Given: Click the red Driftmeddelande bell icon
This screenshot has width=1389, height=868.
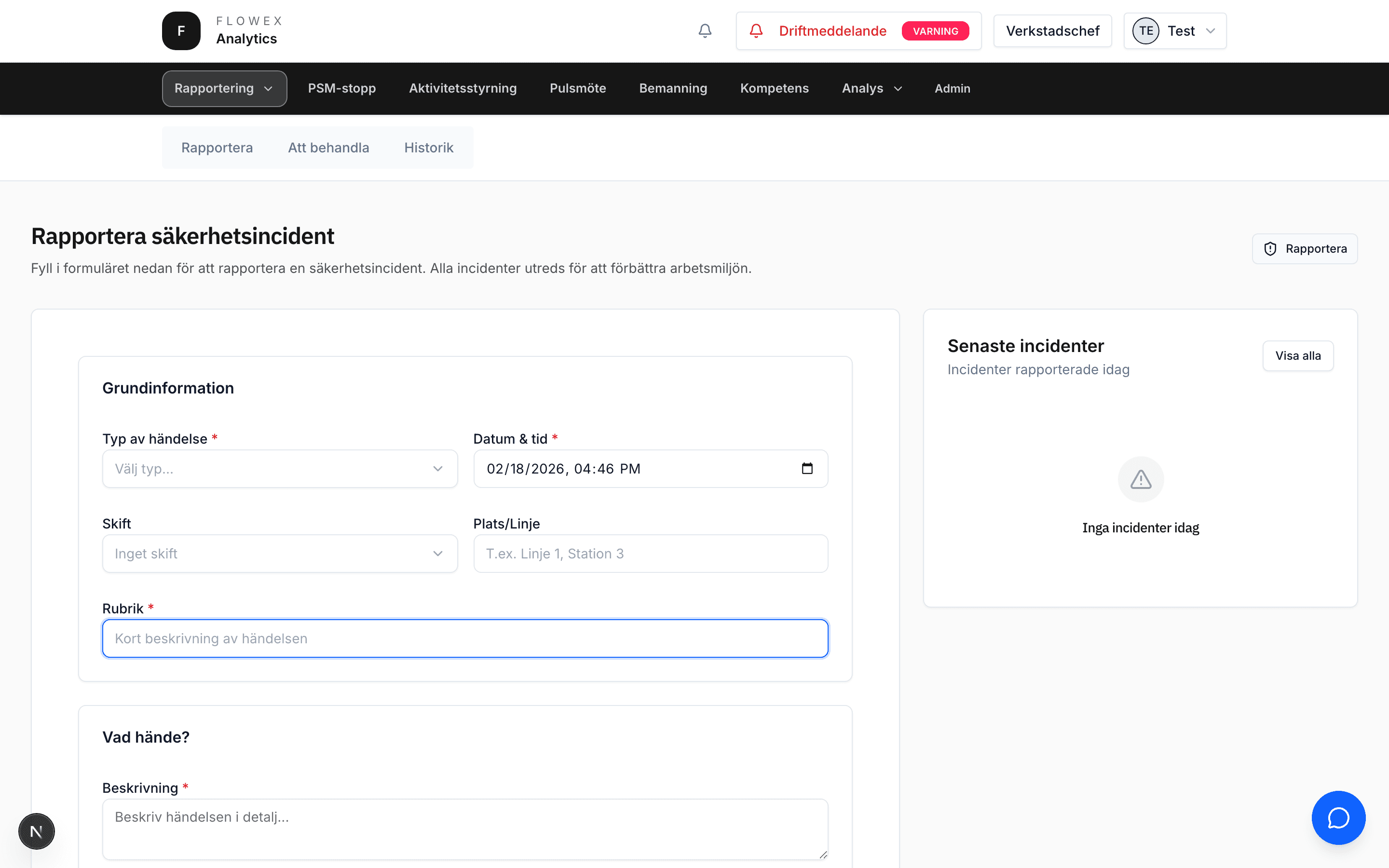Looking at the screenshot, I should point(756,31).
